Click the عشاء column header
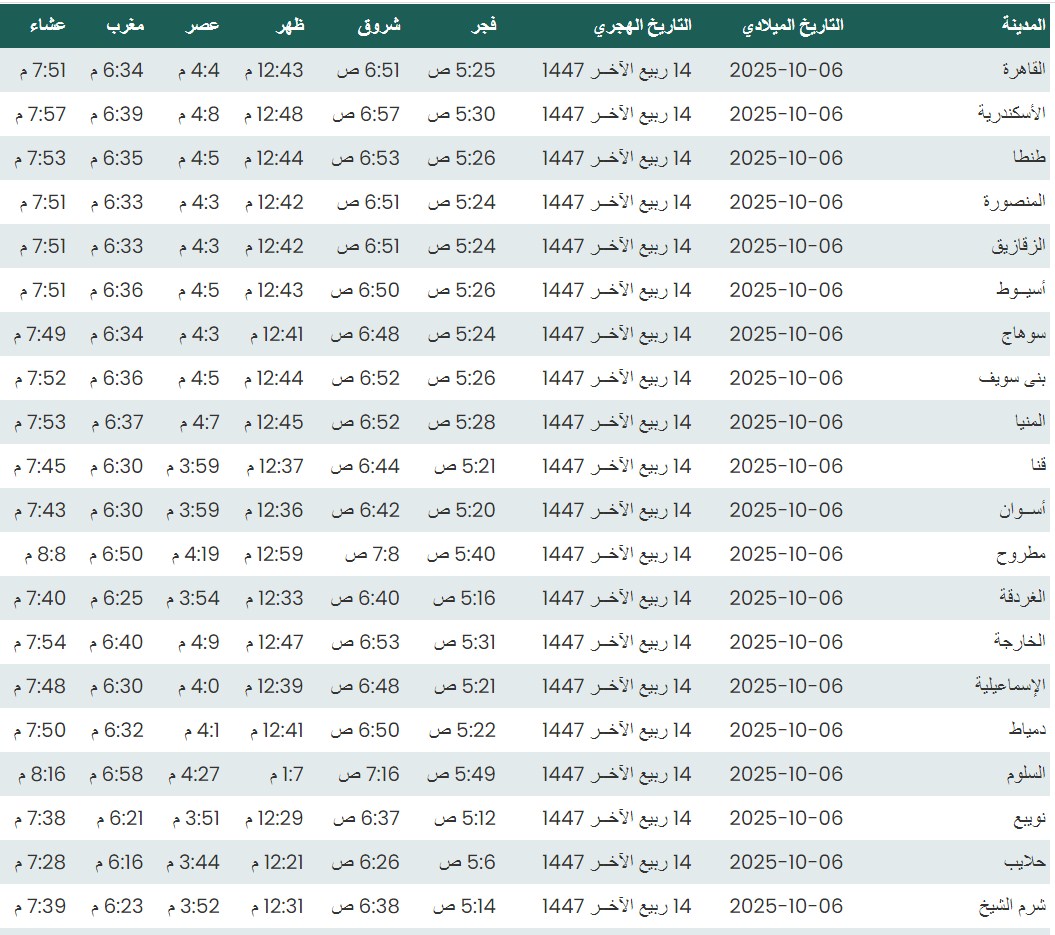Viewport: 1055px width, 935px height. [43, 26]
